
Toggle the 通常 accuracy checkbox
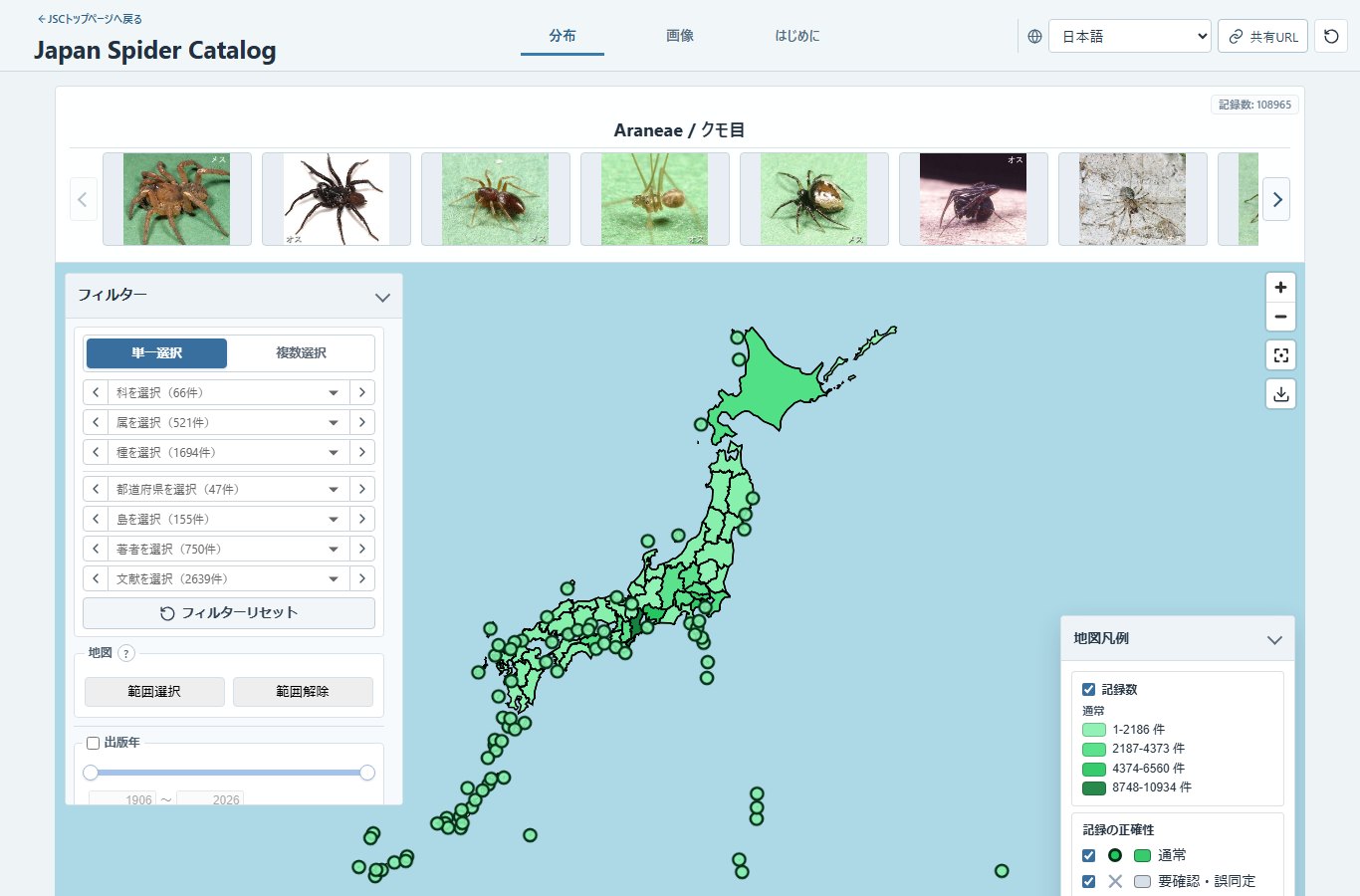1088,855
